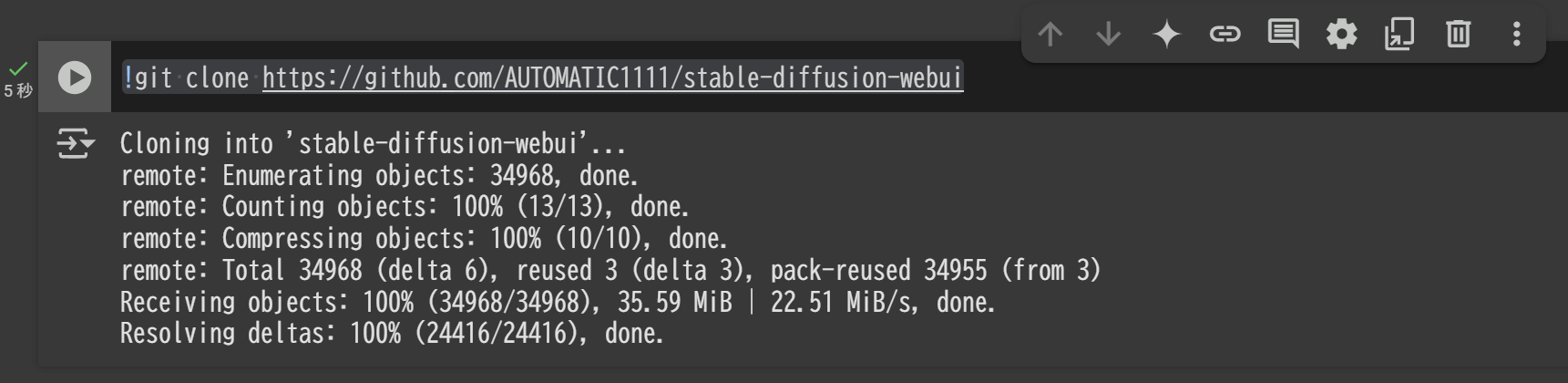Open Gemini AI sparkle icon
Screen dimensions: 1568x383
point(1167,35)
